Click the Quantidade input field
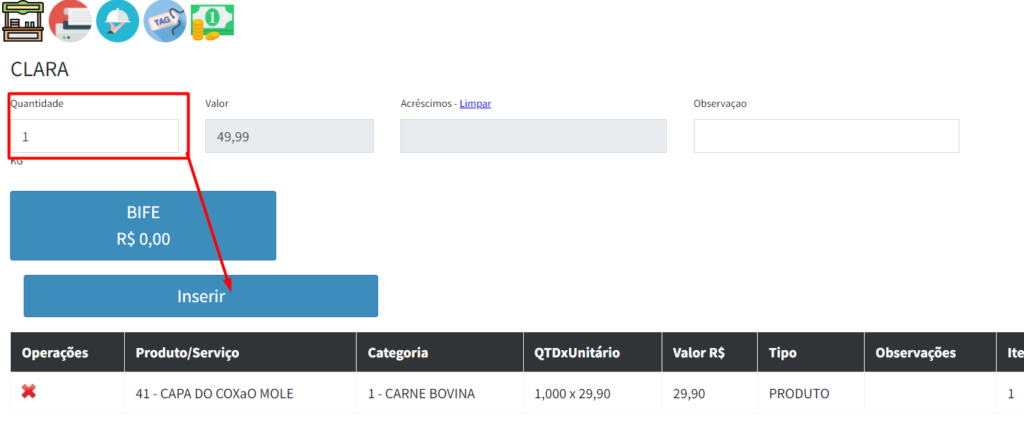The width and height of the screenshot is (1024, 432). (95, 136)
